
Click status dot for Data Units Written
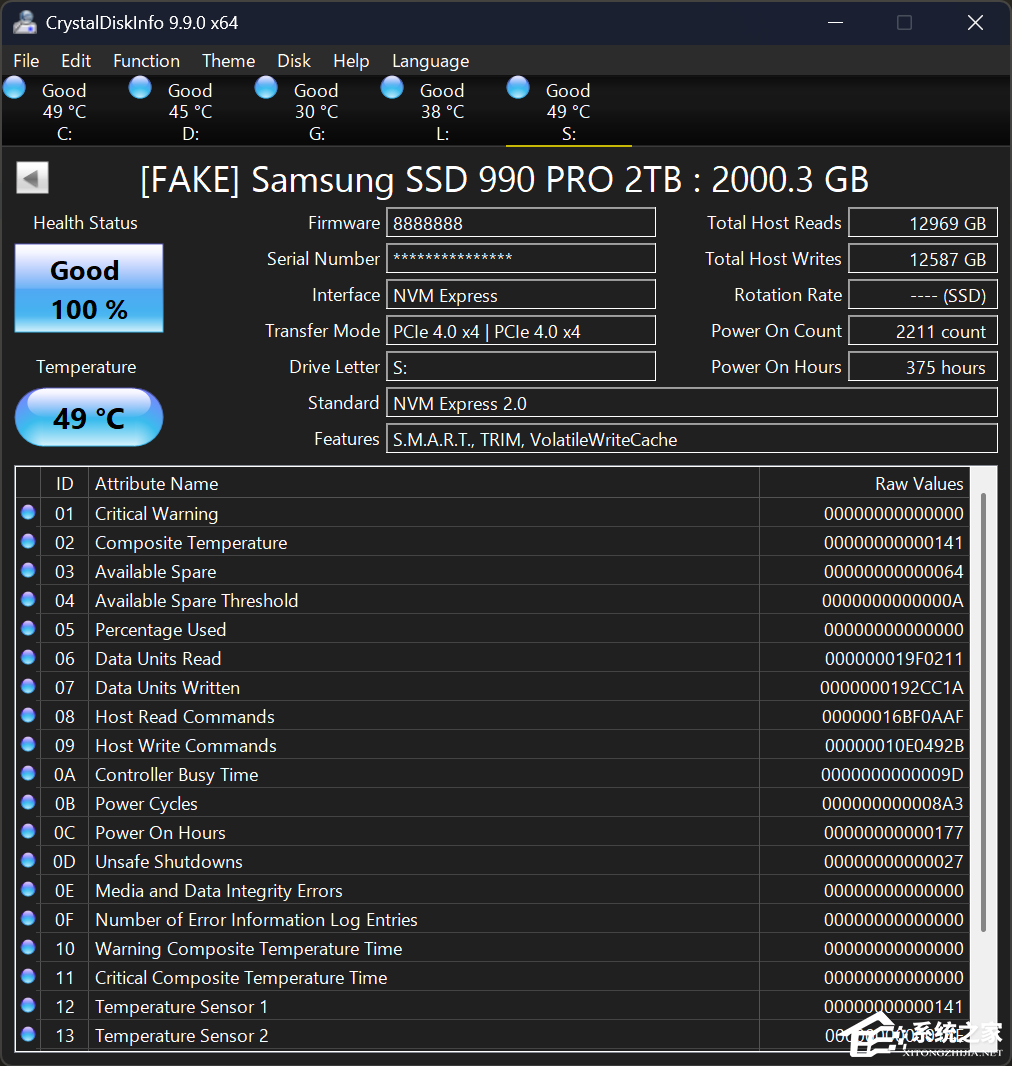pos(28,686)
